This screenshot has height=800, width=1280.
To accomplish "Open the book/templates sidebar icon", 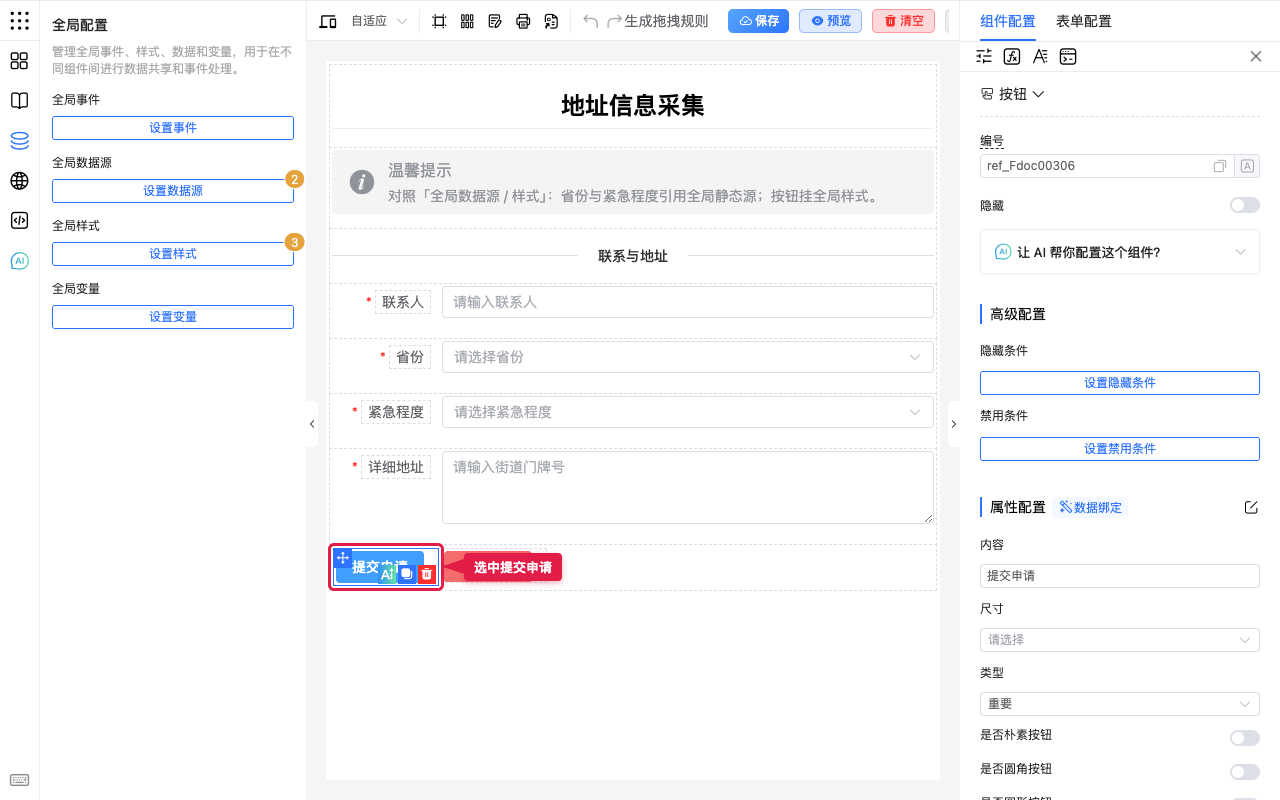I will point(19,101).
